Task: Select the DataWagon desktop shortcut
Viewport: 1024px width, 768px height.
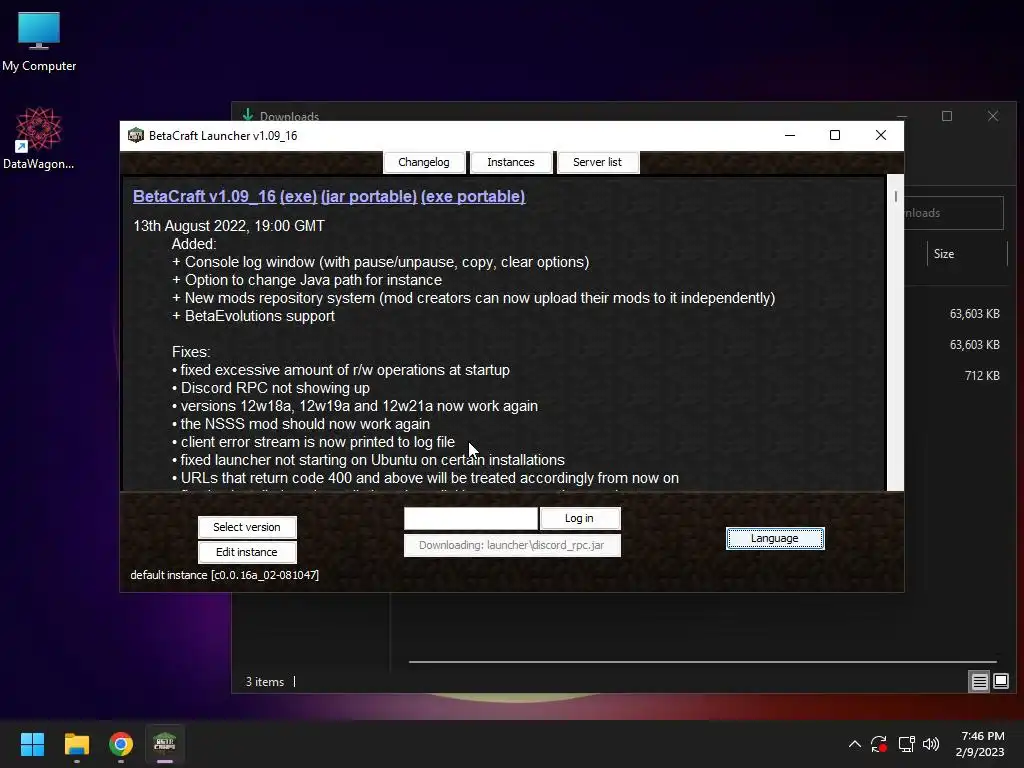Action: point(39,138)
